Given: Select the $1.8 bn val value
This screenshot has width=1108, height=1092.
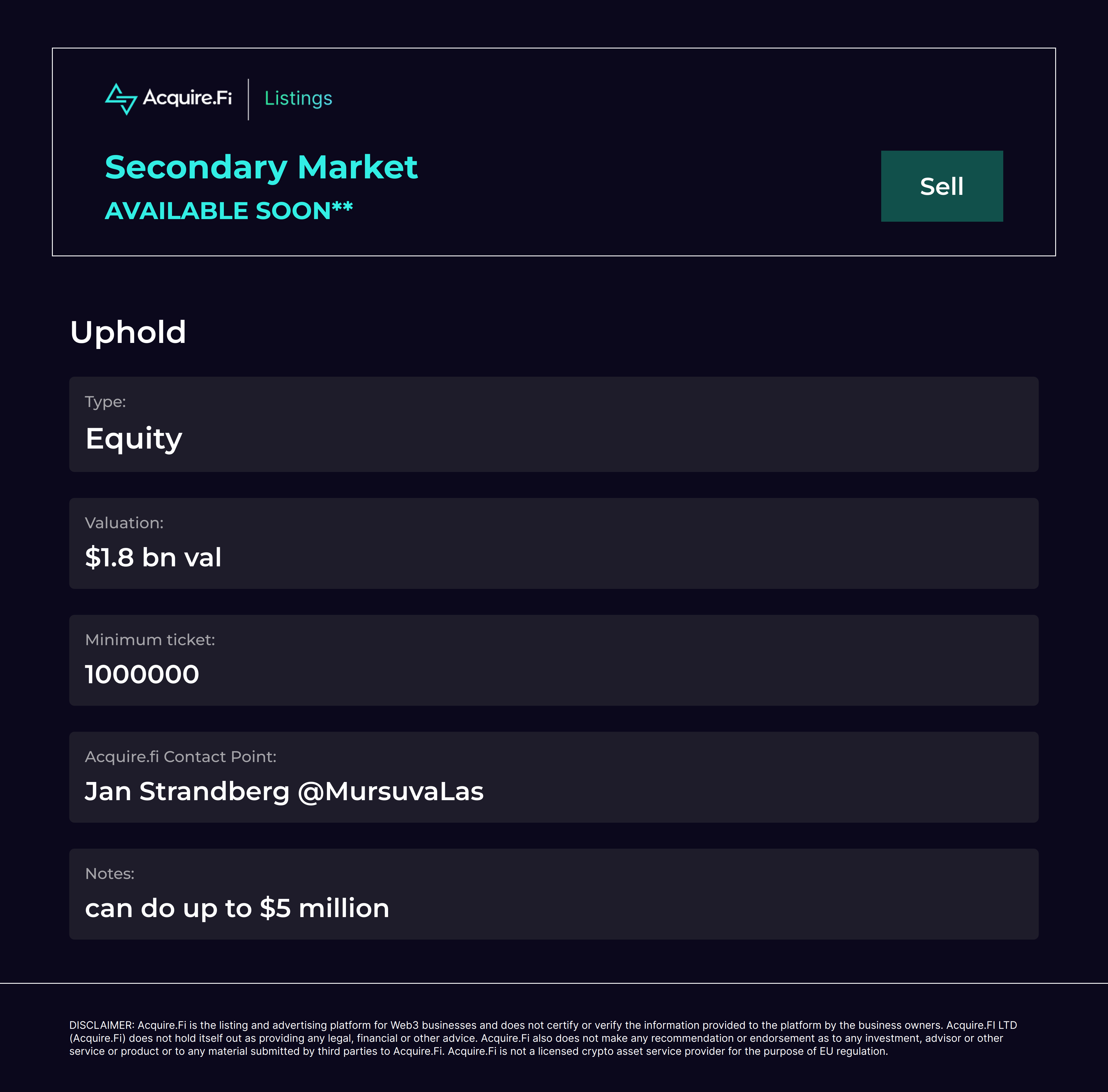Looking at the screenshot, I should tap(153, 557).
